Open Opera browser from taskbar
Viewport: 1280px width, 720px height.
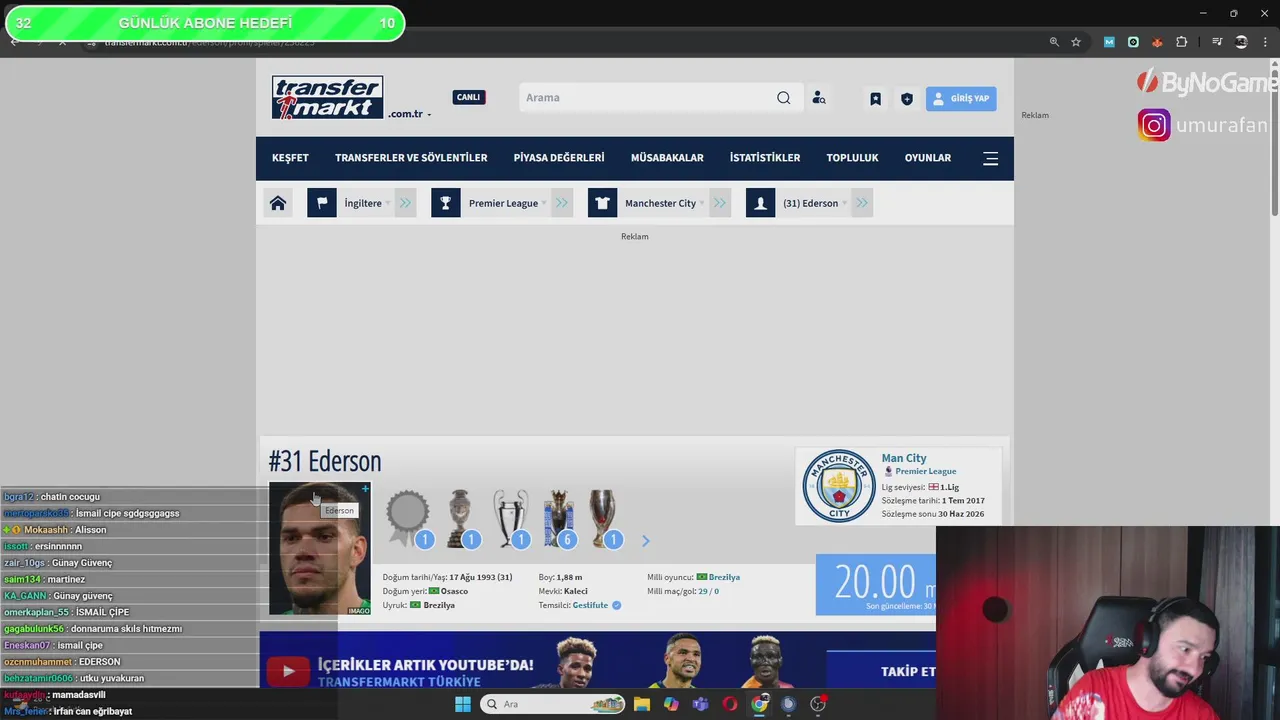pyautogui.click(x=730, y=704)
